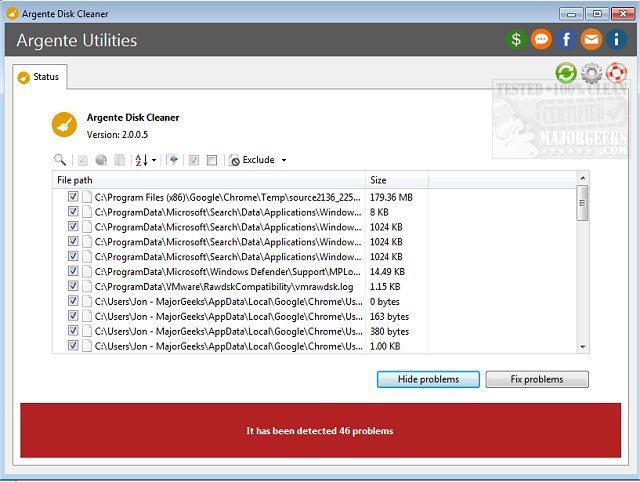640x482 pixels.
Task: Click the list scroll-up arrow
Action: (x=582, y=178)
